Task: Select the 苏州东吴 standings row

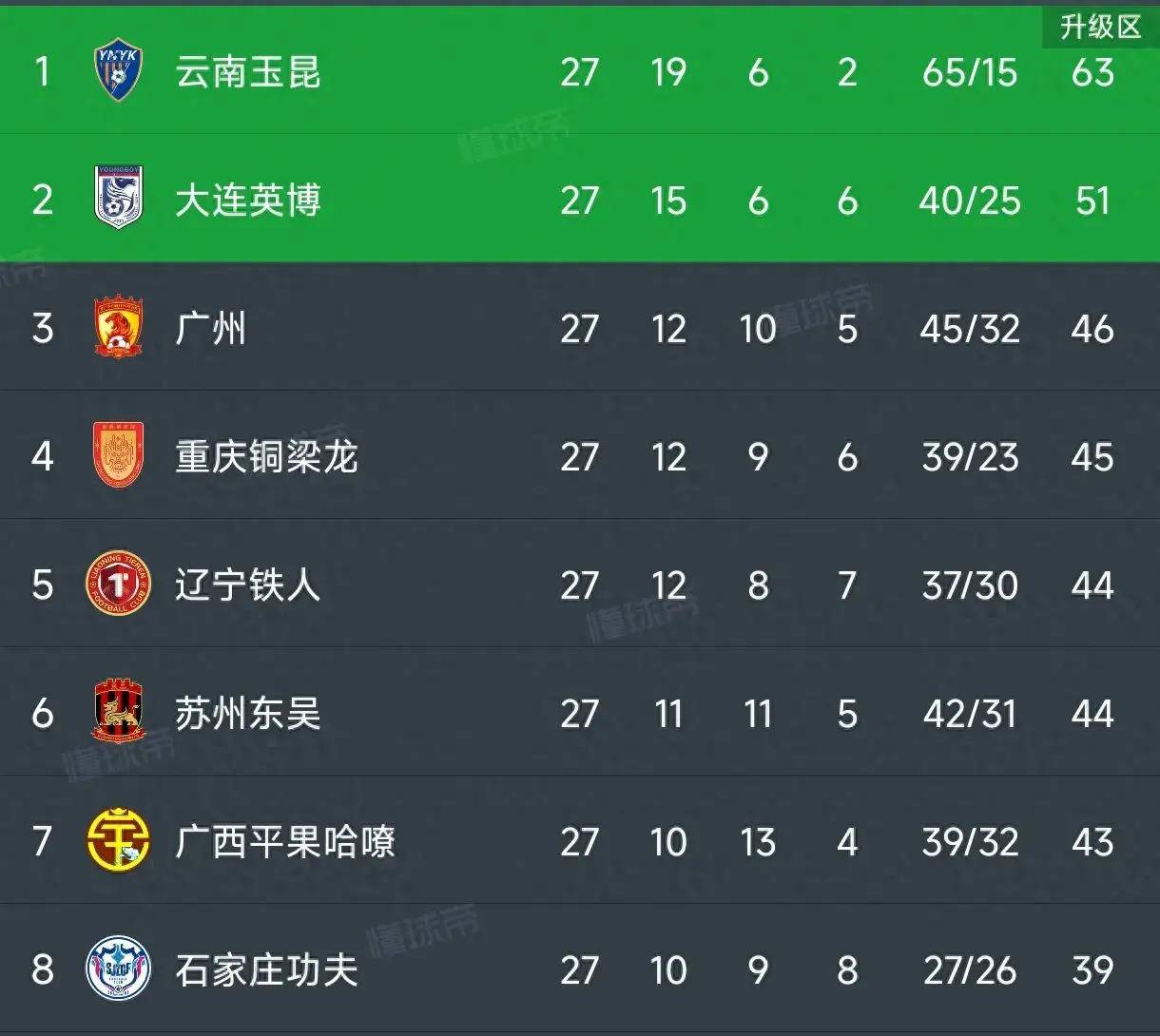Action: tap(570, 713)
